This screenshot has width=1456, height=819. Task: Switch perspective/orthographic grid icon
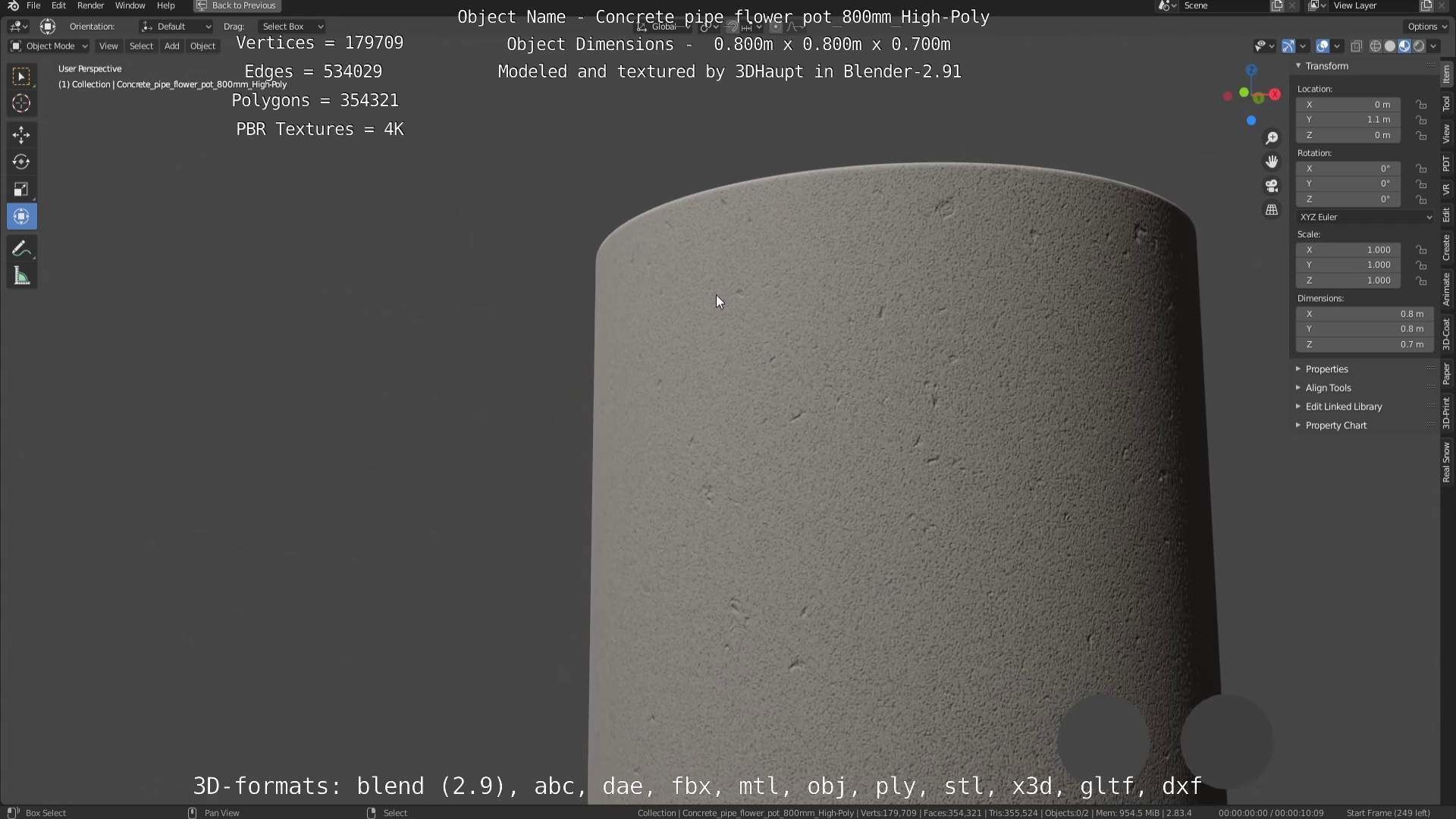pyautogui.click(x=1272, y=209)
